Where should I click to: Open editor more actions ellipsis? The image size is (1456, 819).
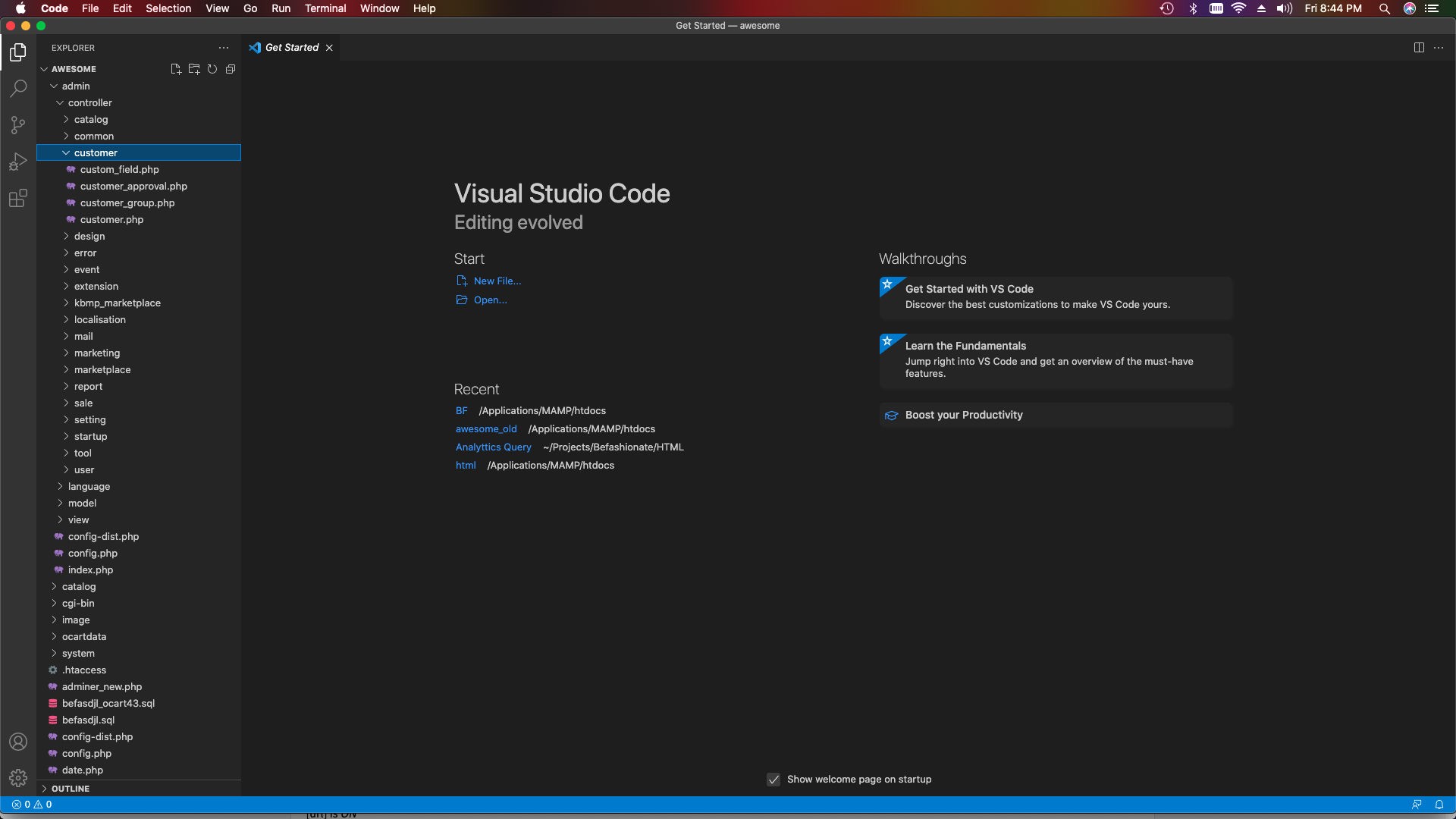click(x=1439, y=48)
